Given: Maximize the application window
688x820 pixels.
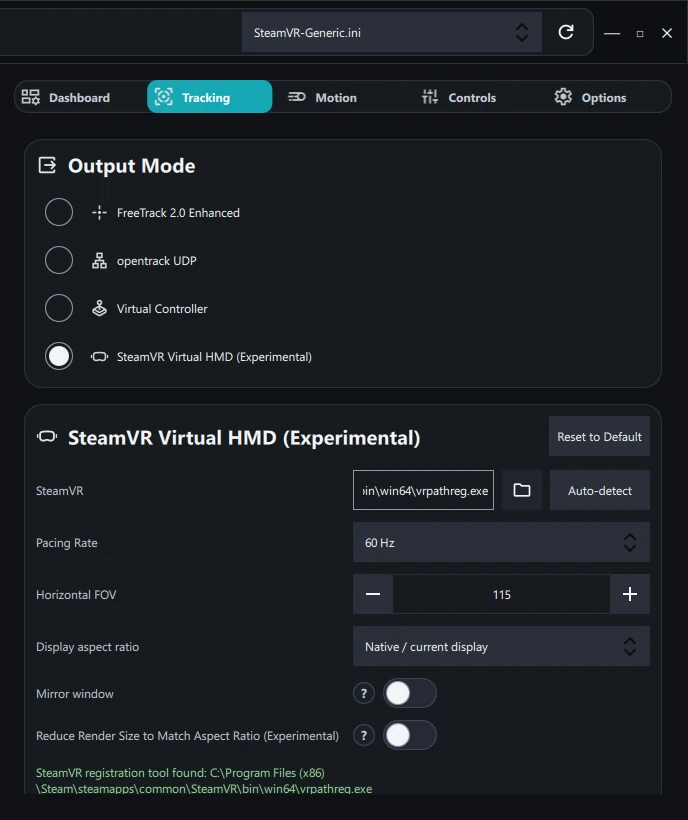Looking at the screenshot, I should click(x=639, y=33).
